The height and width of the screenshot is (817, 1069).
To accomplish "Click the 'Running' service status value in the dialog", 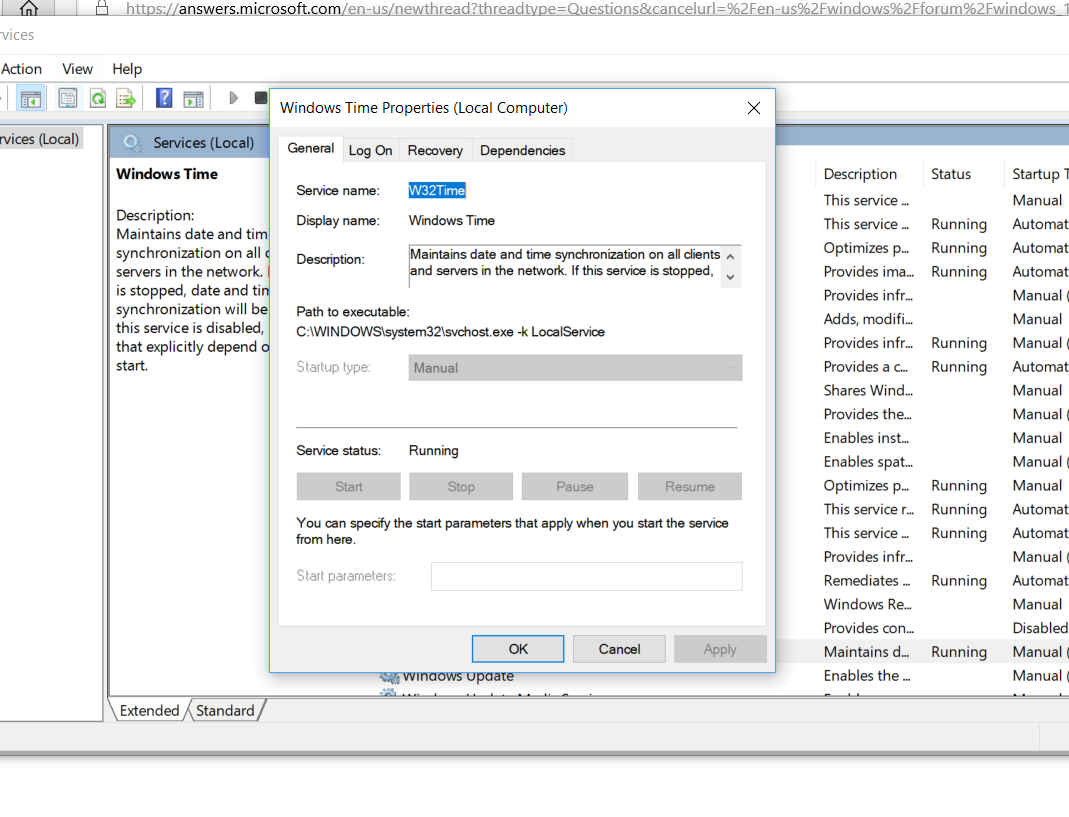I will click(434, 451).
